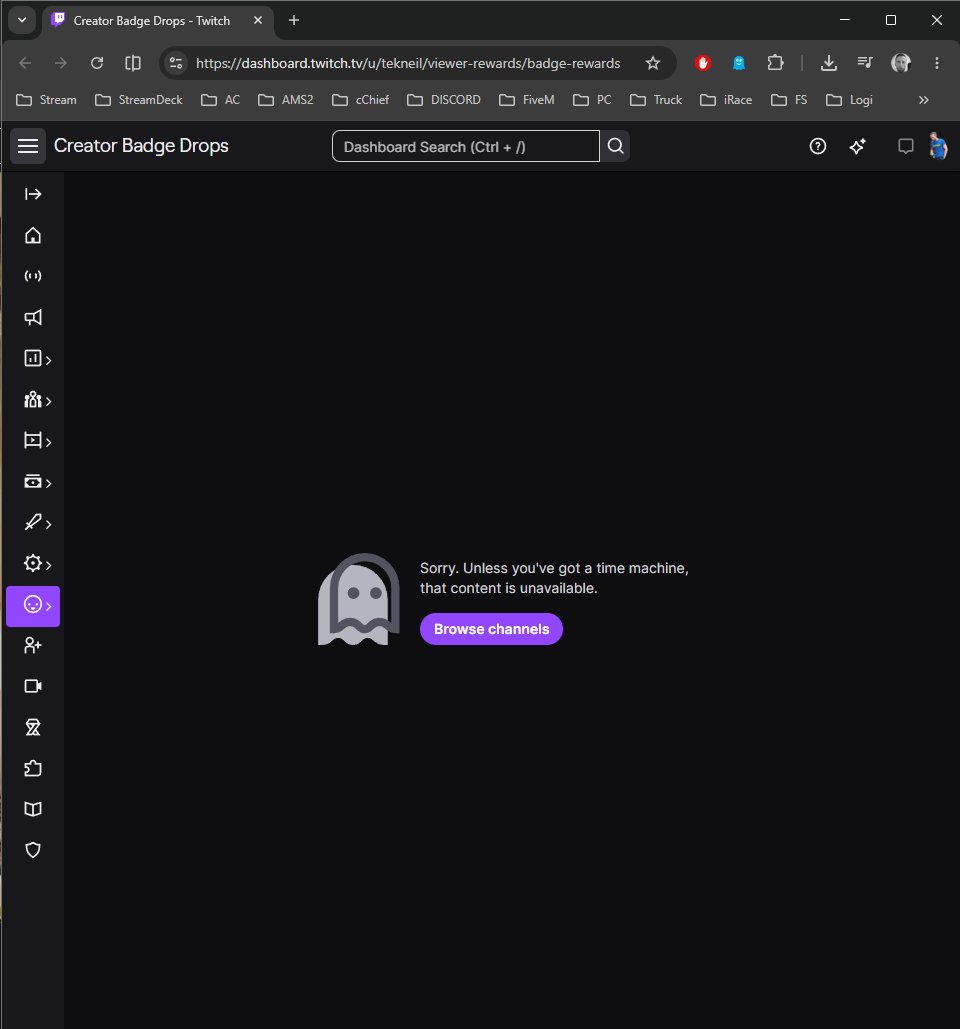
Task: Open the Help question mark icon
Action: click(818, 146)
